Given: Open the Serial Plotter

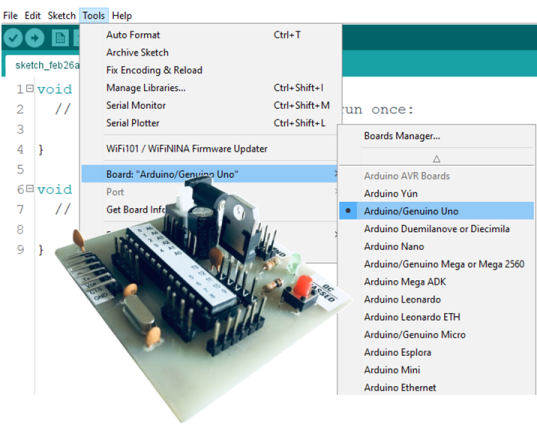Looking at the screenshot, I should (211, 123).
